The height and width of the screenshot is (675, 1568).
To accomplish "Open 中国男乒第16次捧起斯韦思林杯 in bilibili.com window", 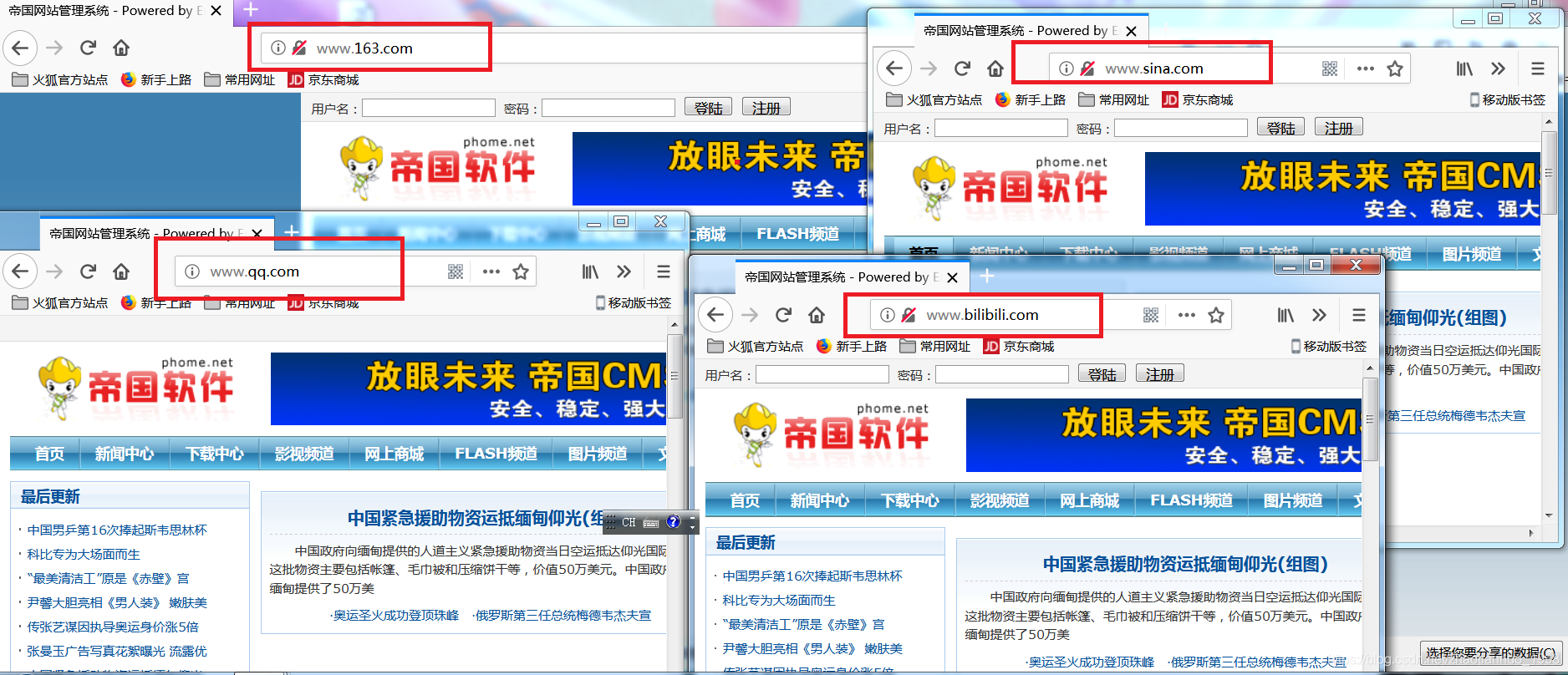I will click(812, 576).
